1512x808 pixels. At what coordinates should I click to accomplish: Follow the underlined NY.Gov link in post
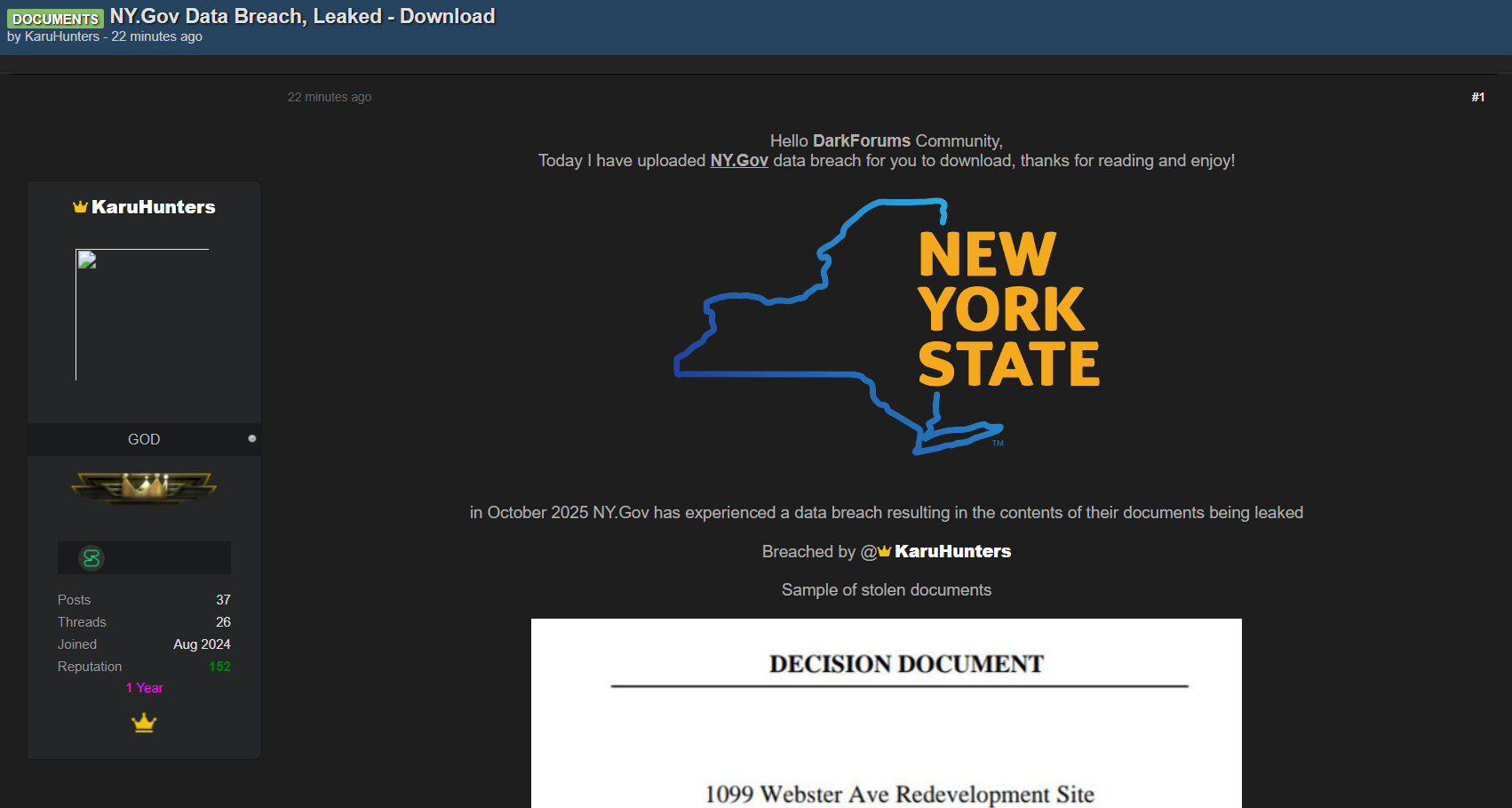point(738,161)
